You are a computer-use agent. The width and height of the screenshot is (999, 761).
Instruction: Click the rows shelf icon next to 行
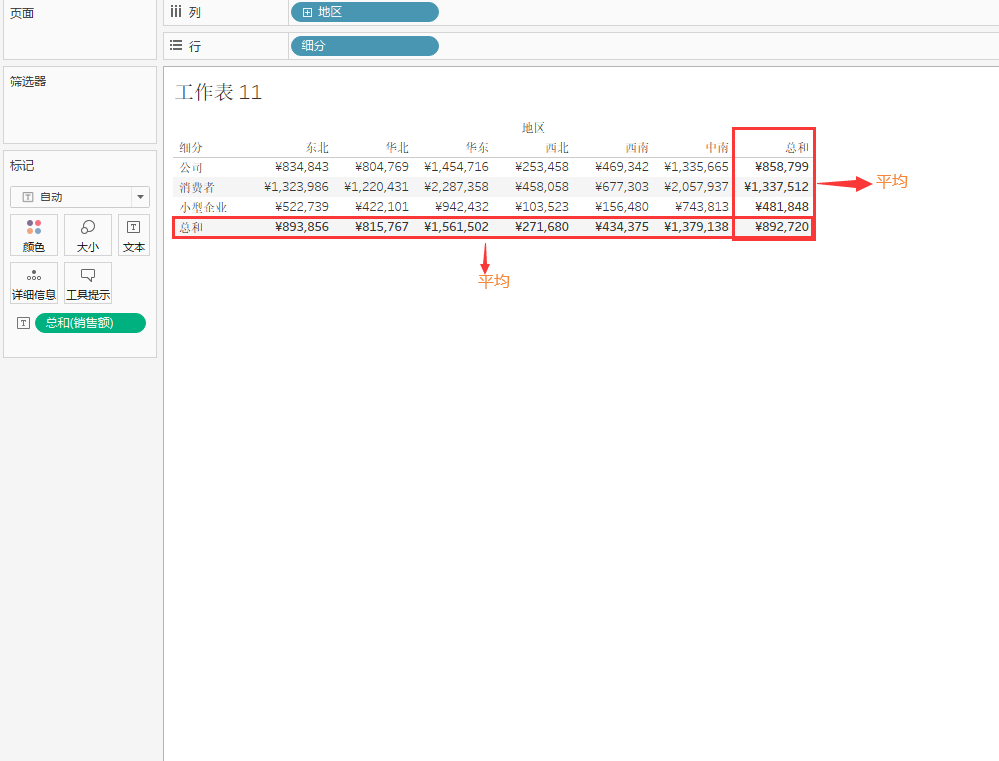coord(176,45)
